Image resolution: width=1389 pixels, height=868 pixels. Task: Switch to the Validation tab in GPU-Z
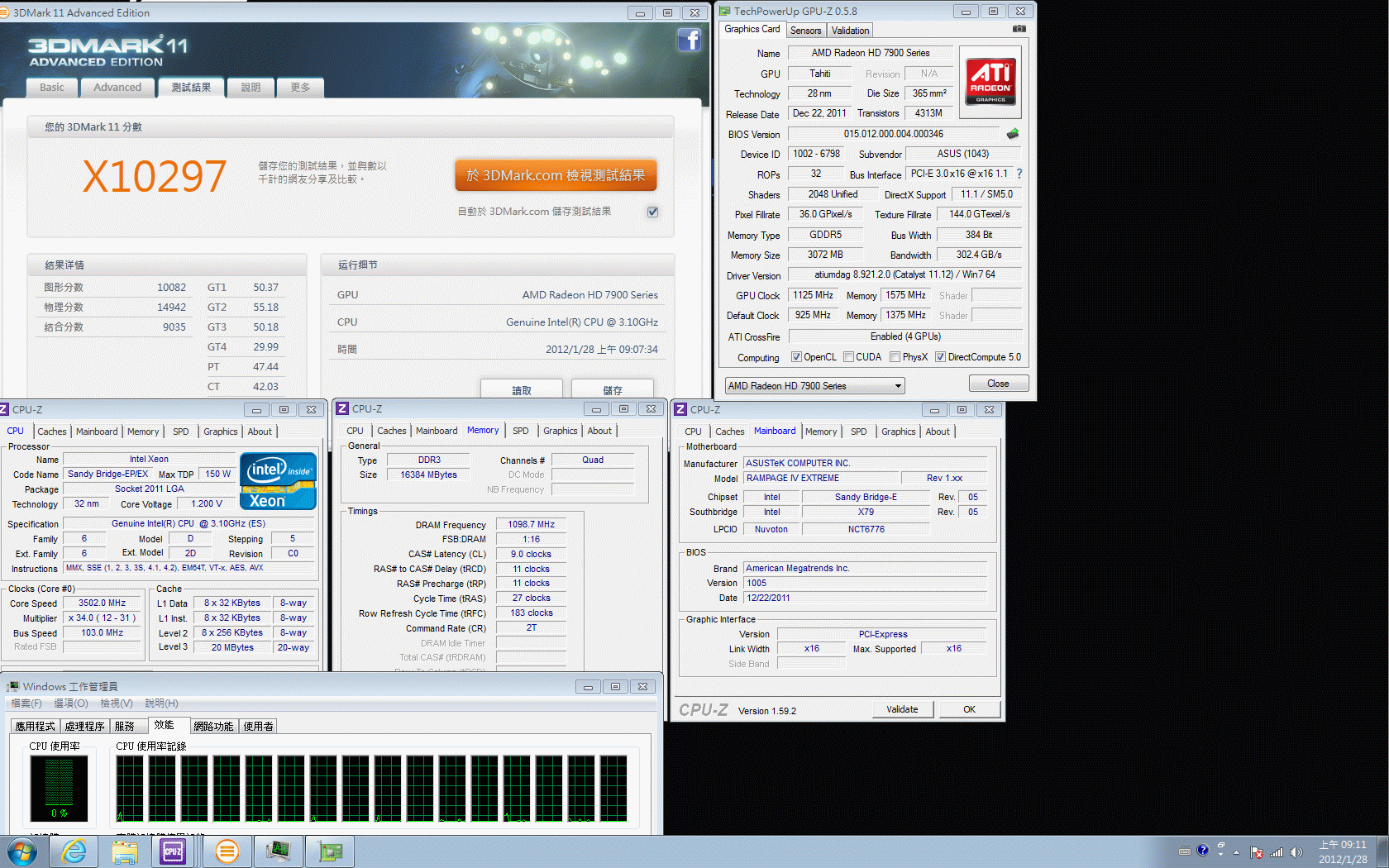coord(850,31)
